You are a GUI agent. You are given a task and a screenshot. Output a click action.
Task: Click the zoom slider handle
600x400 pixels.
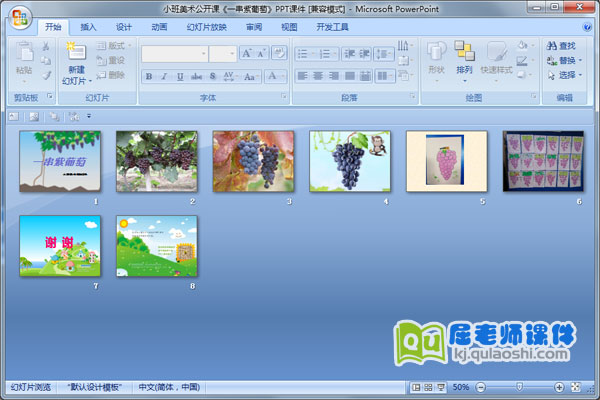pyautogui.click(x=519, y=387)
